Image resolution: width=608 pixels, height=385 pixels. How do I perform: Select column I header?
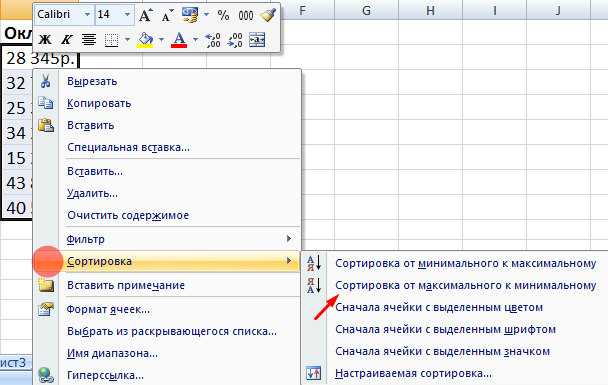(x=494, y=10)
